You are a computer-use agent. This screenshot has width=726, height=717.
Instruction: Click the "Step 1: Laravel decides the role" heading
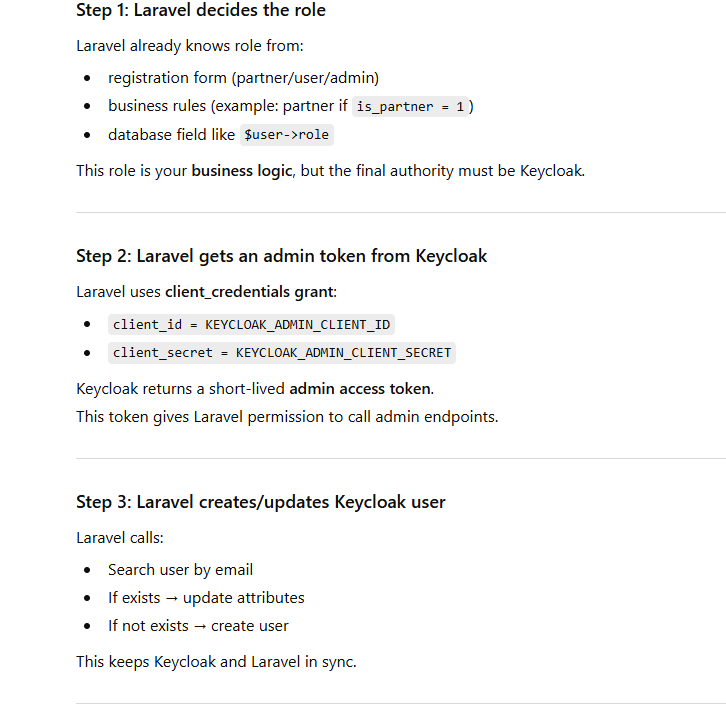(x=200, y=11)
